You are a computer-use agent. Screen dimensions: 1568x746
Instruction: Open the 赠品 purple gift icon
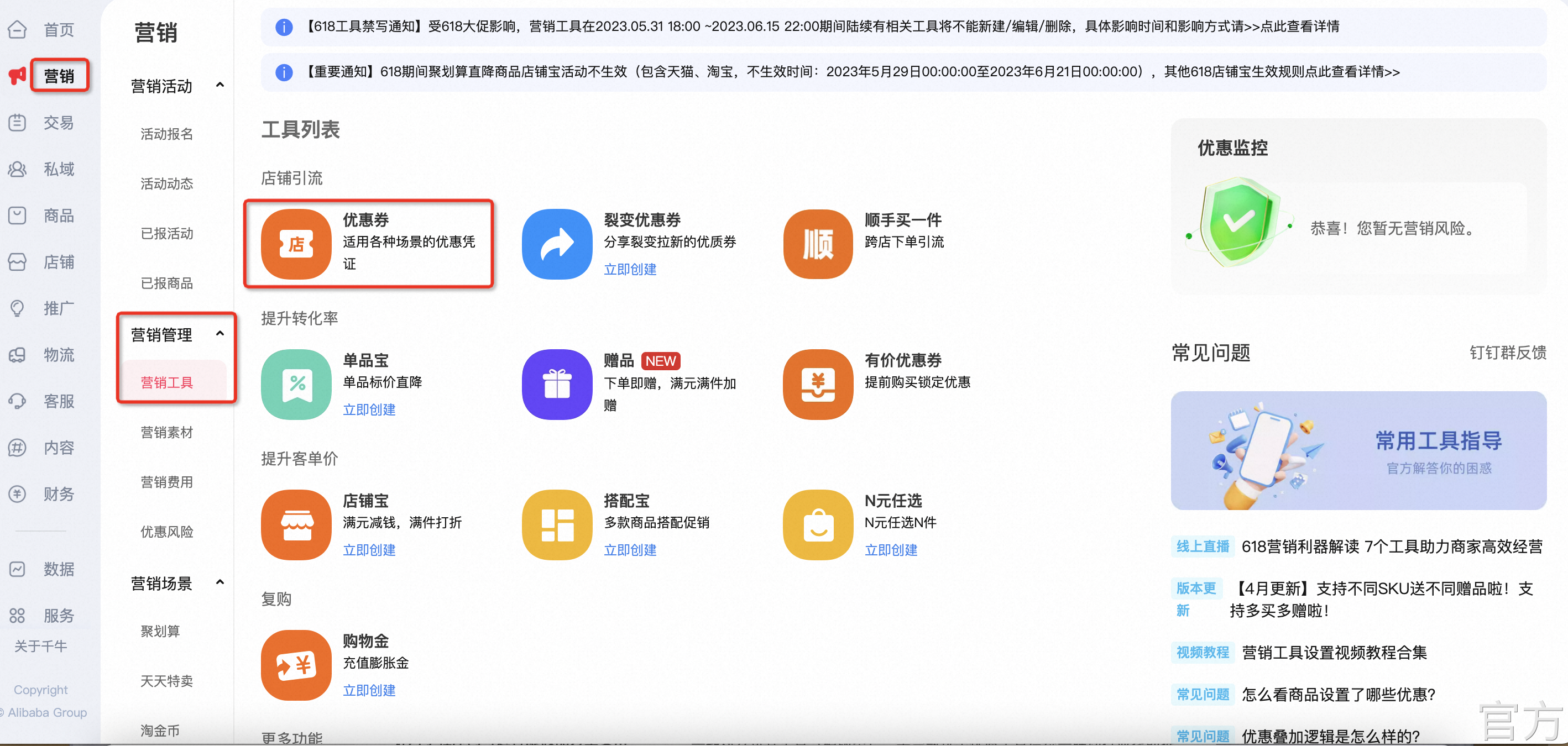click(557, 384)
